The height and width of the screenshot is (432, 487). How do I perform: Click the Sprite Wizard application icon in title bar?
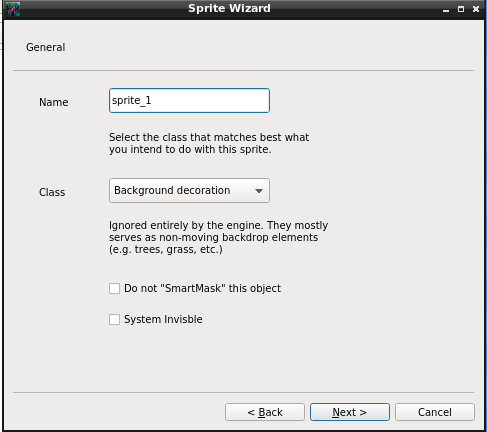coord(13,9)
